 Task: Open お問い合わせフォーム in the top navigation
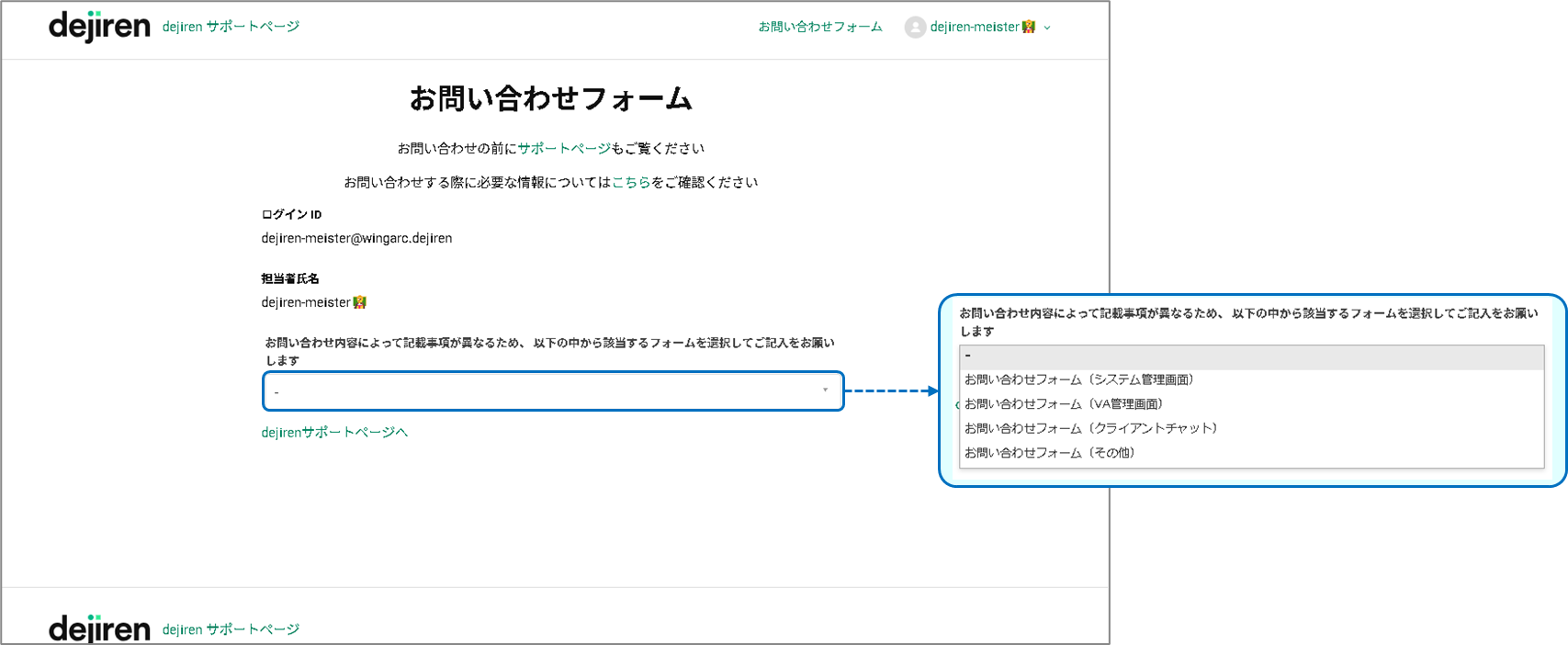[819, 27]
